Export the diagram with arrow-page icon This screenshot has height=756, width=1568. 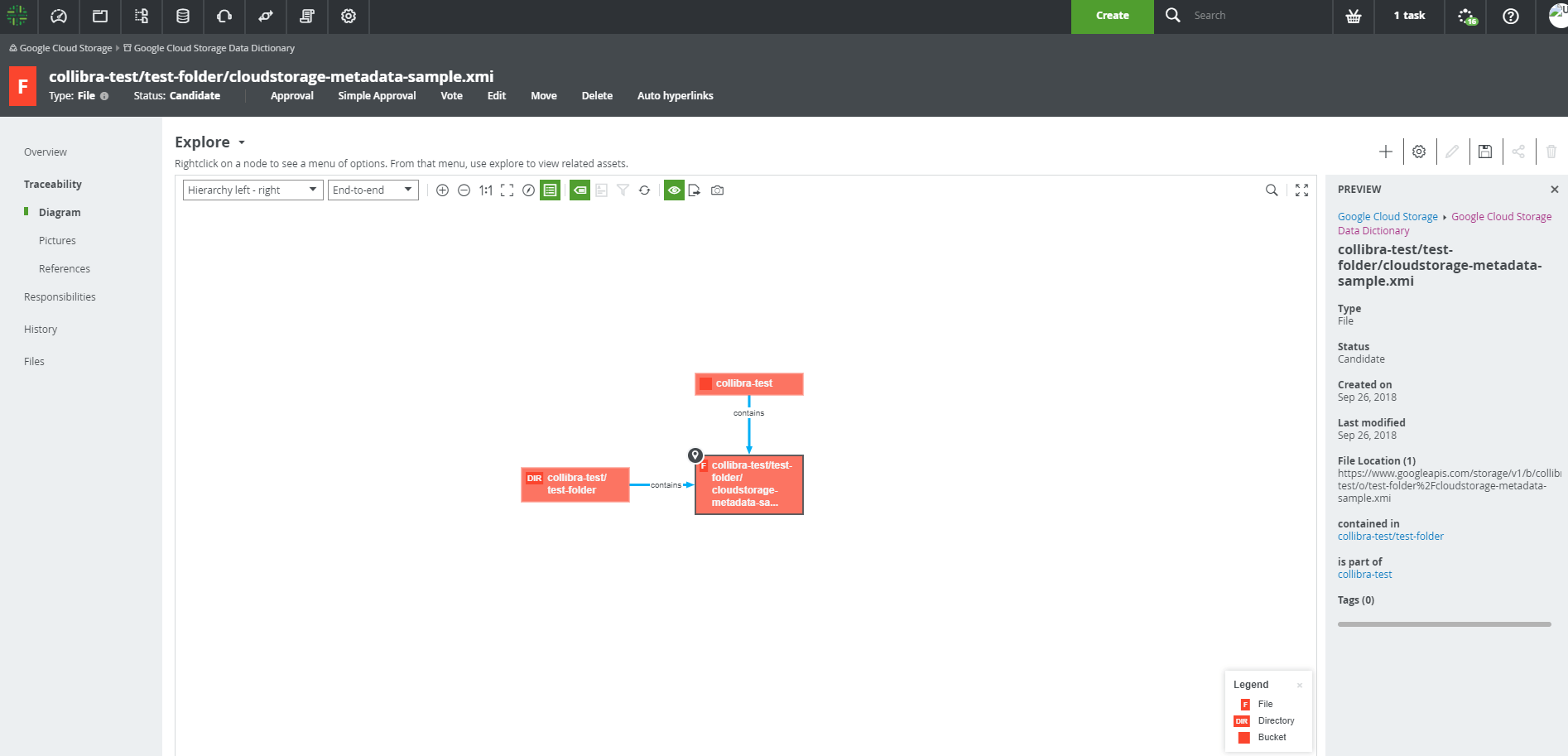pos(695,190)
